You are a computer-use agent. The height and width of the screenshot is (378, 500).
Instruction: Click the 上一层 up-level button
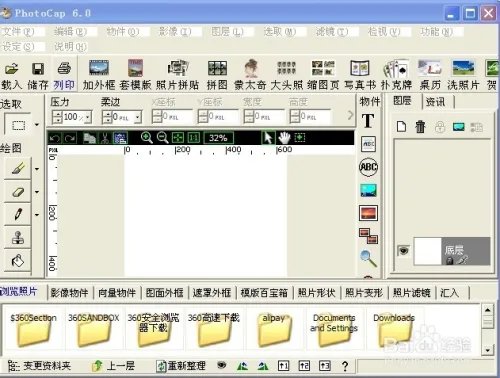[113, 366]
